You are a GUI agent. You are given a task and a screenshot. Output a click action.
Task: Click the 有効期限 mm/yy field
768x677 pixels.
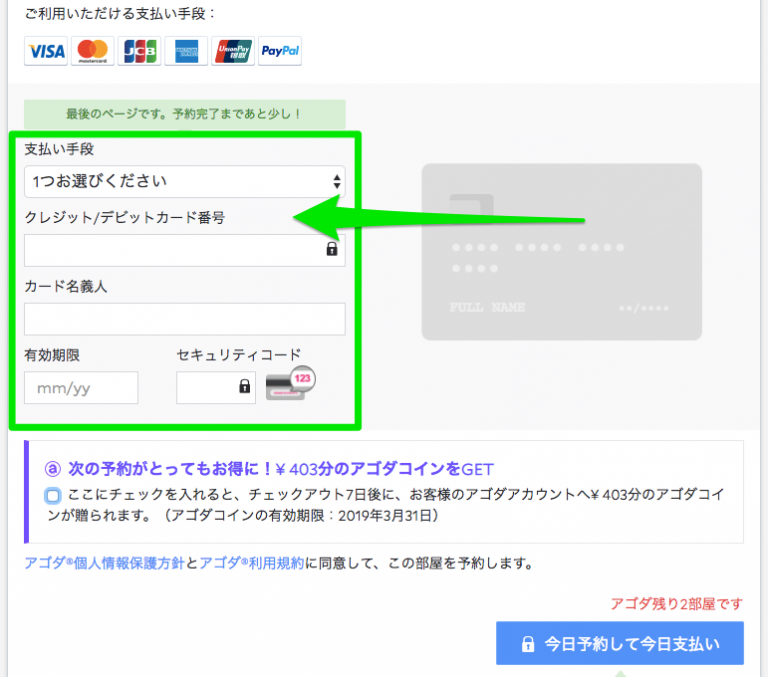pos(81,387)
